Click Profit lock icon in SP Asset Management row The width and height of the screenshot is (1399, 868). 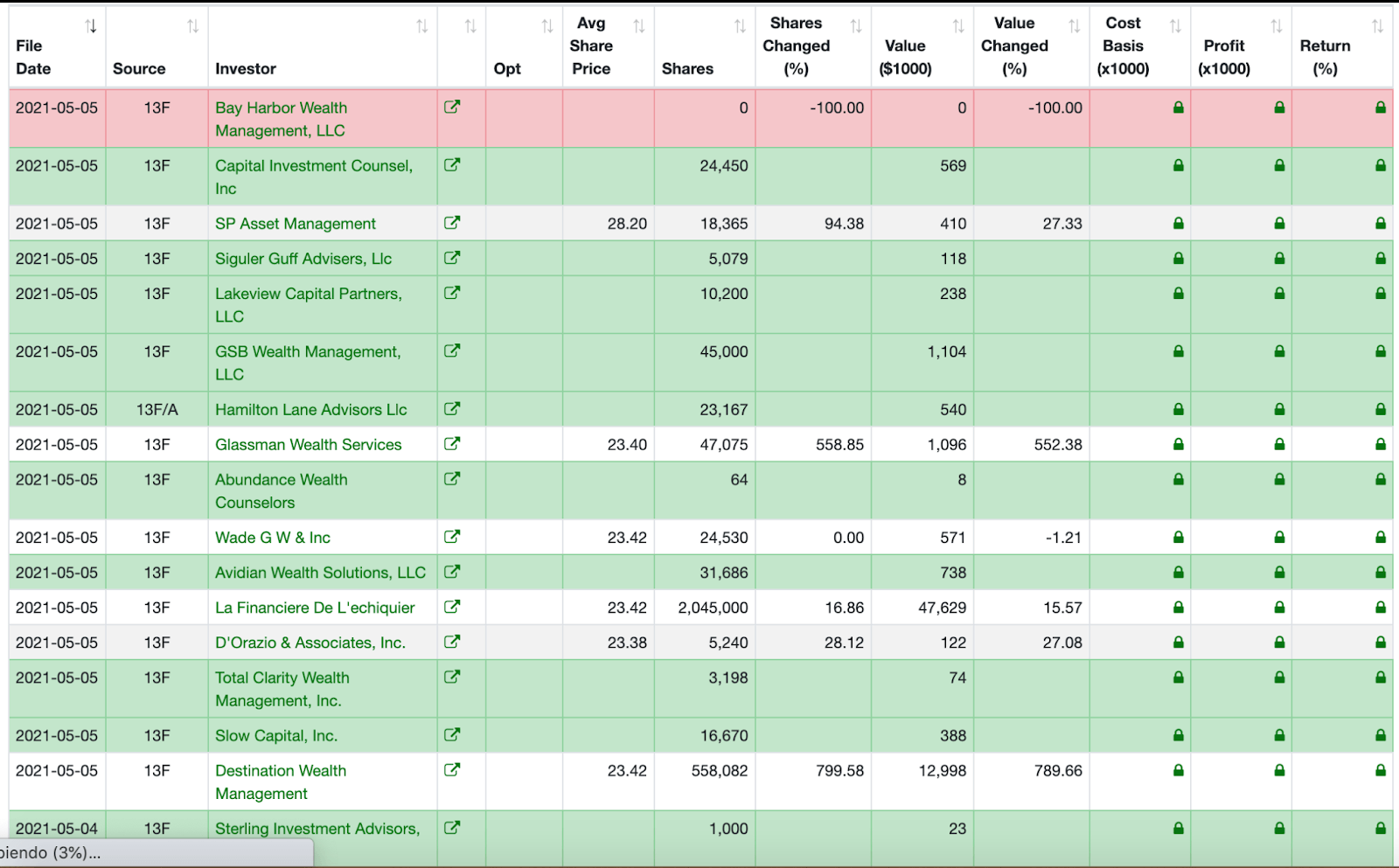(1279, 223)
